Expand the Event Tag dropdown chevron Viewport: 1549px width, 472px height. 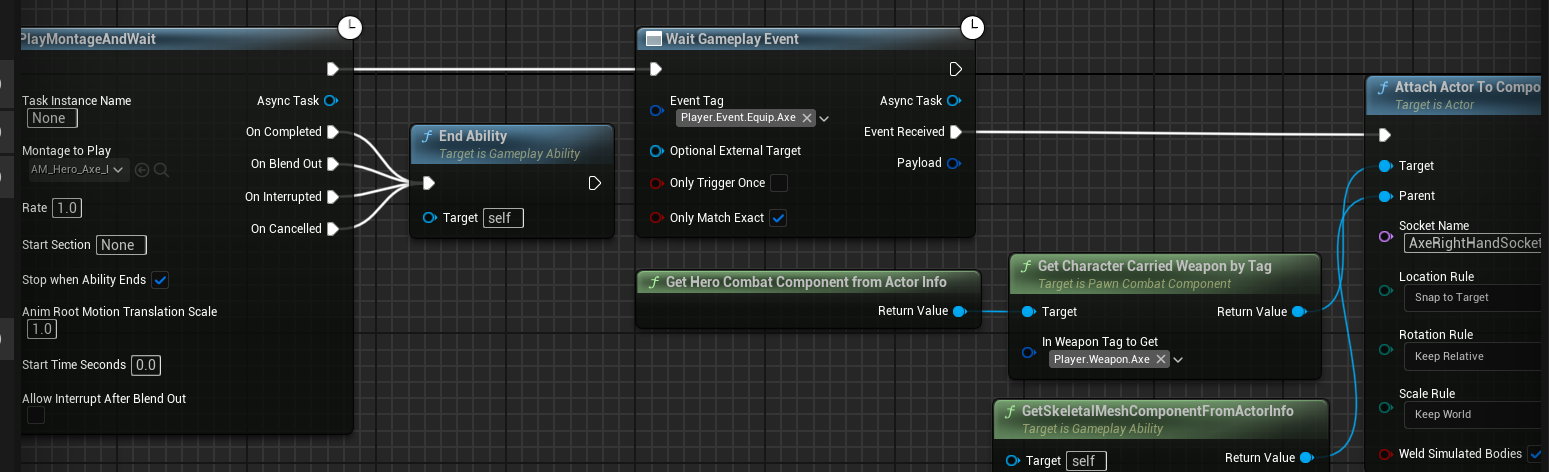point(824,118)
